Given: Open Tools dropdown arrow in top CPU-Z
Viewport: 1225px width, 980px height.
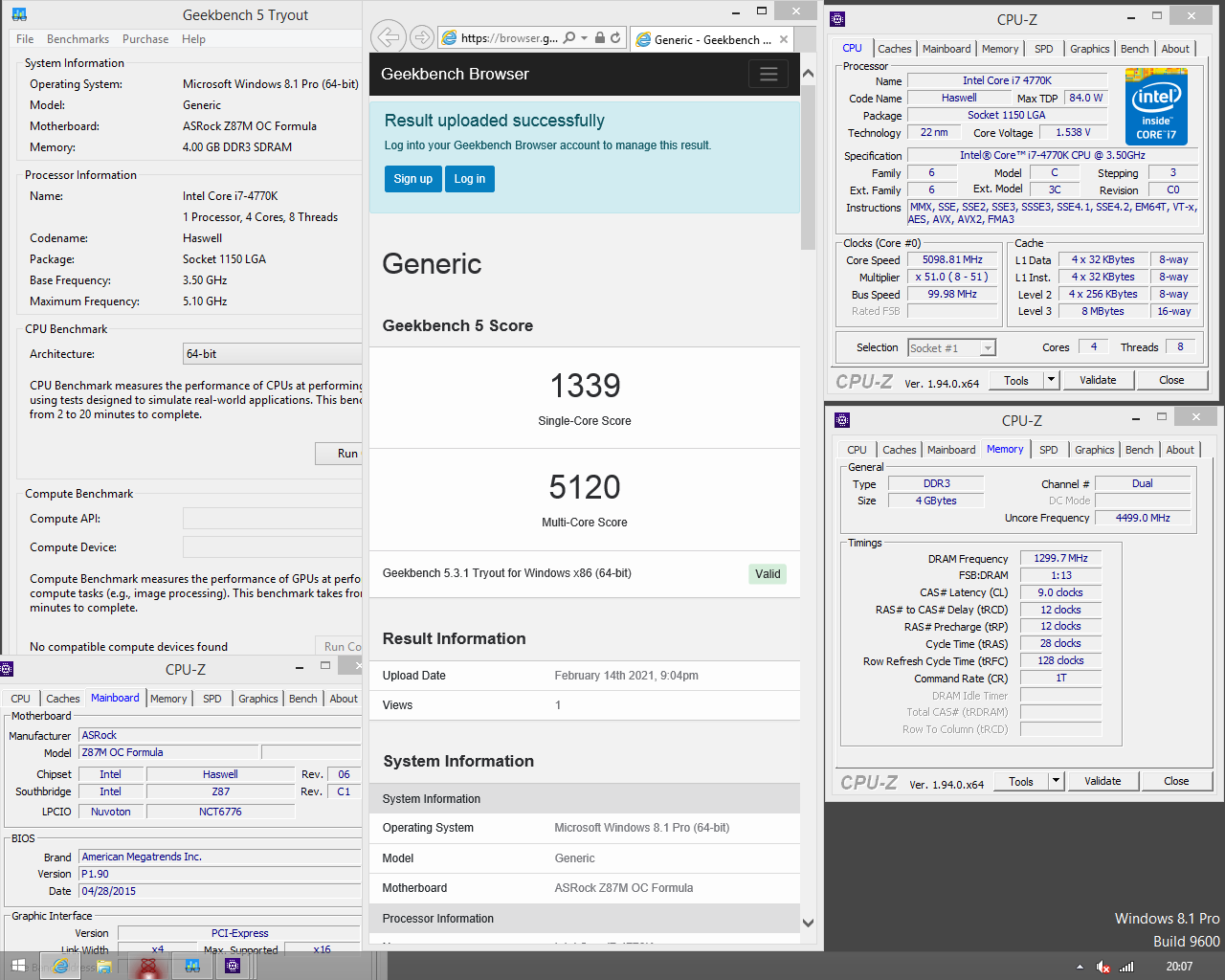Looking at the screenshot, I should (x=1051, y=380).
